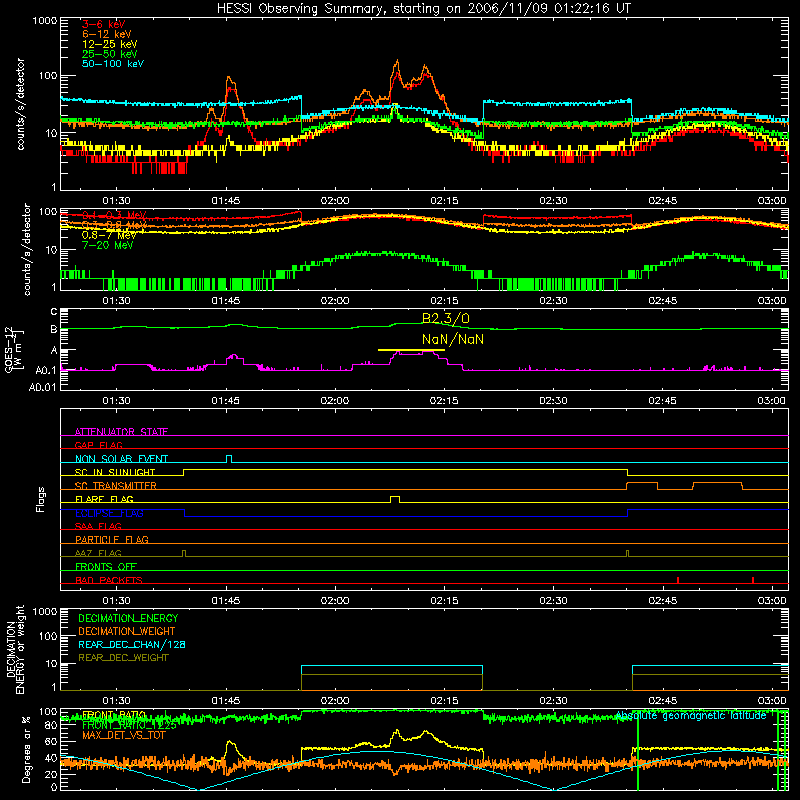Screen dimensions: 800x800
Task: Click the first SC_TRANSMITTER raised segment after 02:40
Action: (642, 485)
